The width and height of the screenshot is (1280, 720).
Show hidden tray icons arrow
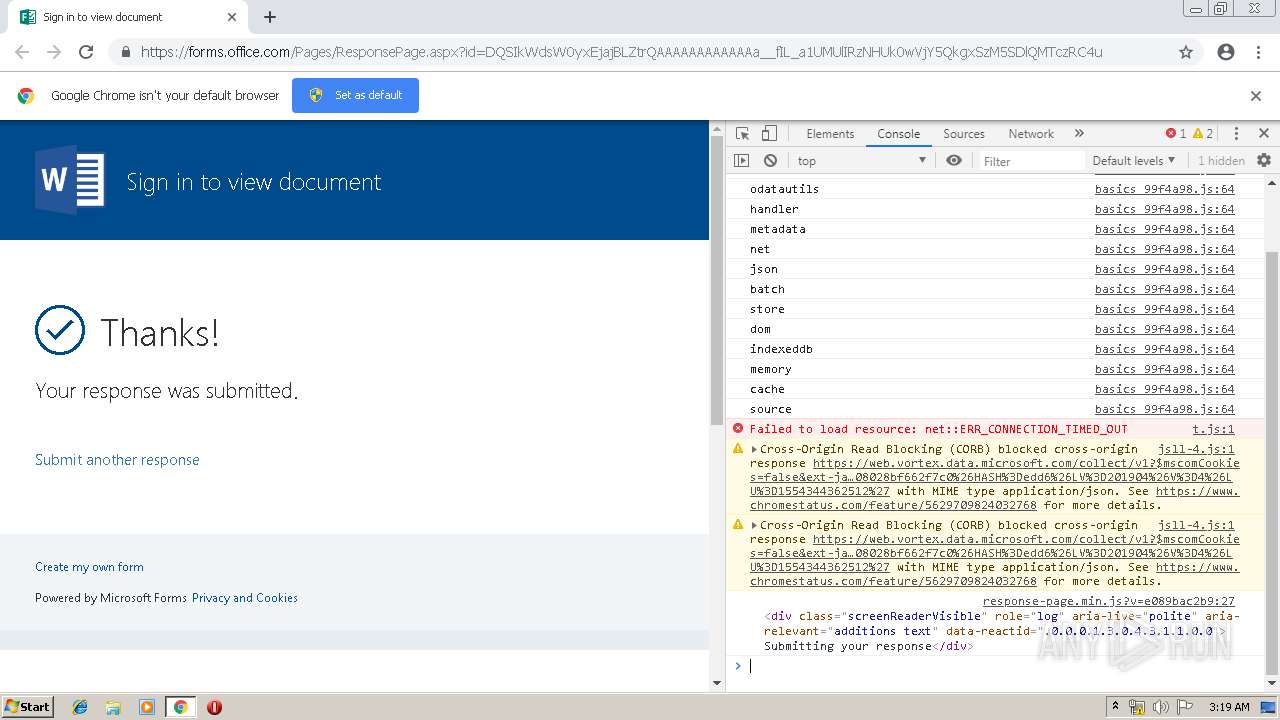(1115, 707)
